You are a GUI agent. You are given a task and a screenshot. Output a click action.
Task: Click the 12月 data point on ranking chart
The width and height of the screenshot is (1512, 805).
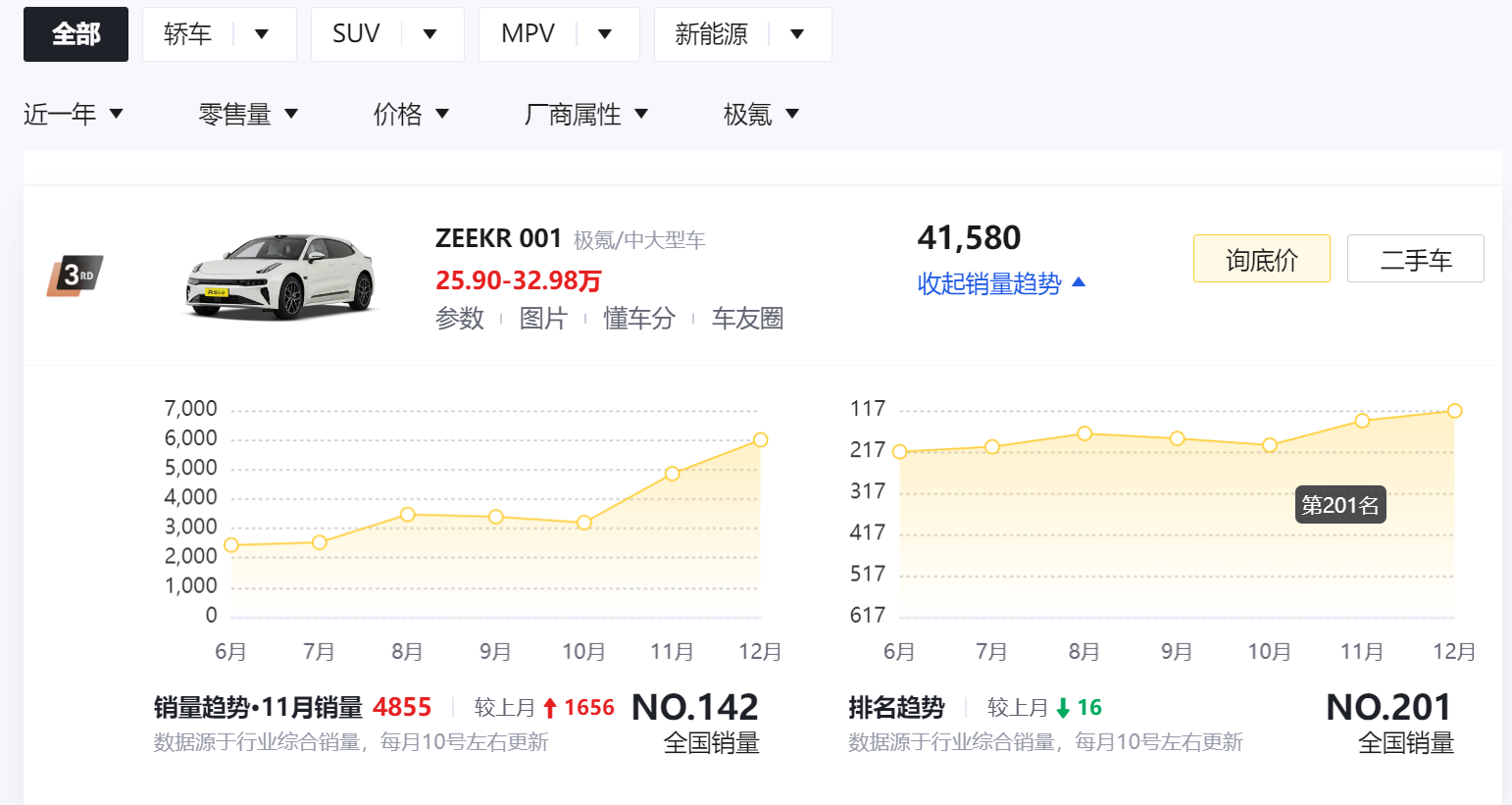pyautogui.click(x=1455, y=411)
